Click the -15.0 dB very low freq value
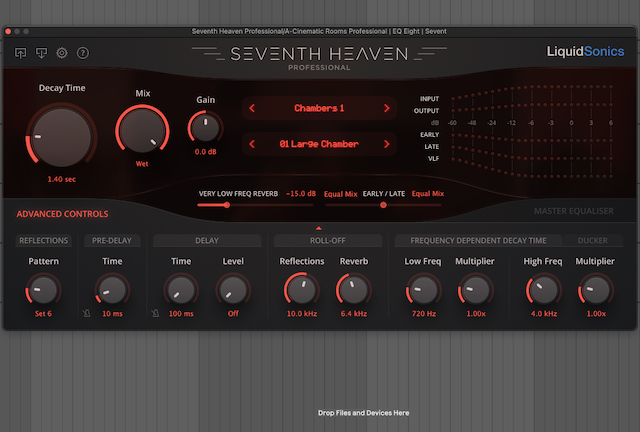640x432 pixels. tap(301, 194)
